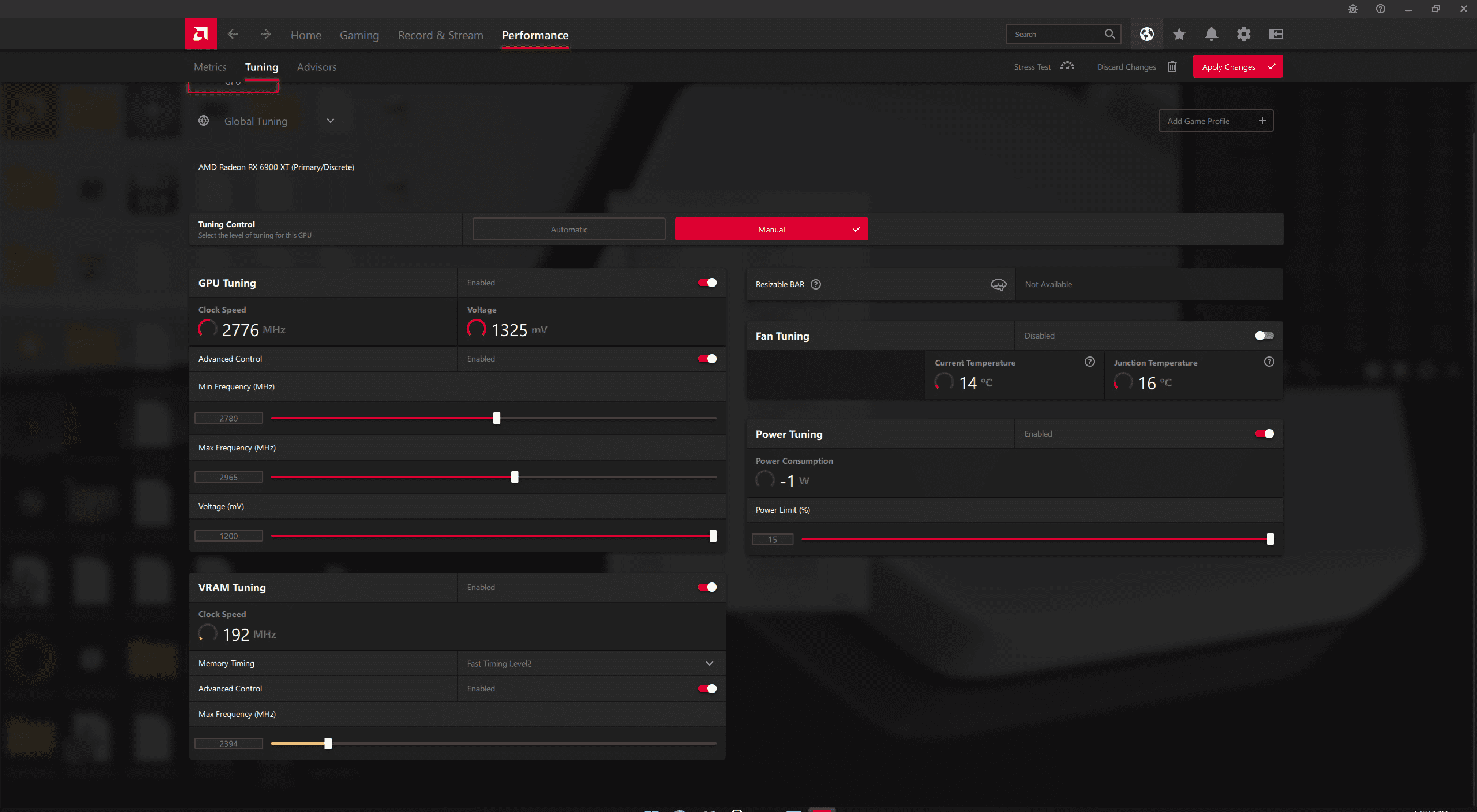Image resolution: width=1477 pixels, height=812 pixels.
Task: Select the Performance tab
Action: pos(535,35)
